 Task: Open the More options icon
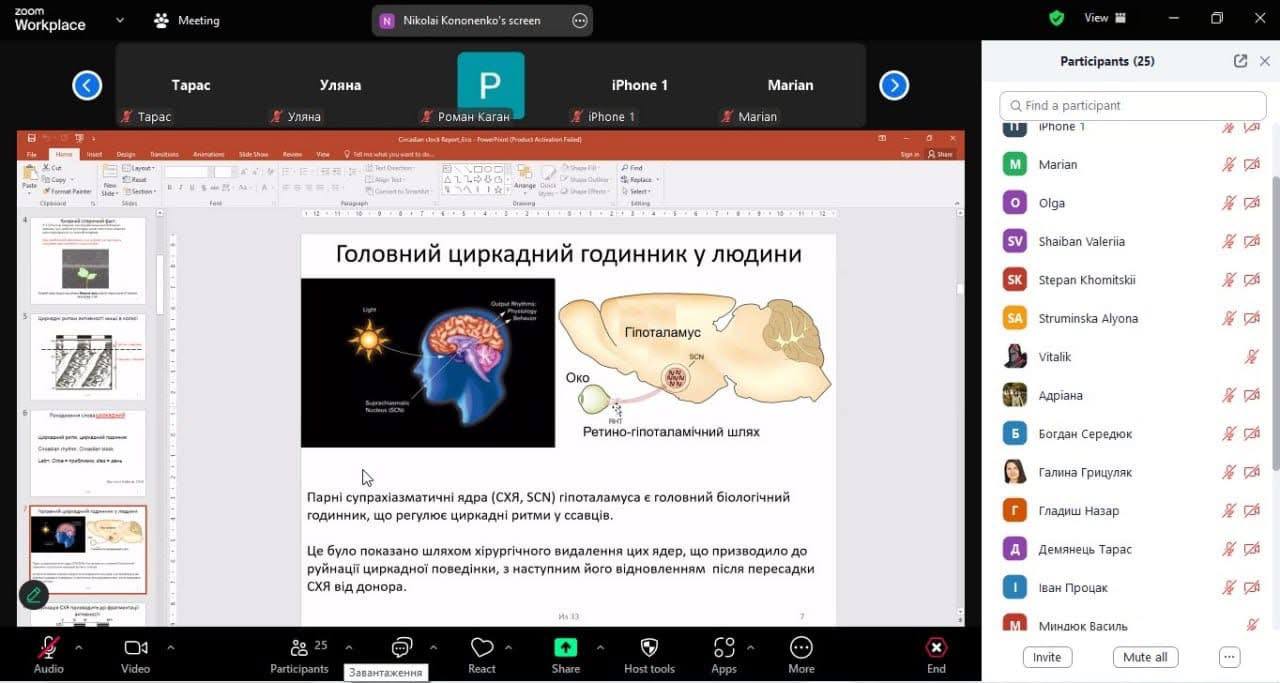[x=801, y=648]
